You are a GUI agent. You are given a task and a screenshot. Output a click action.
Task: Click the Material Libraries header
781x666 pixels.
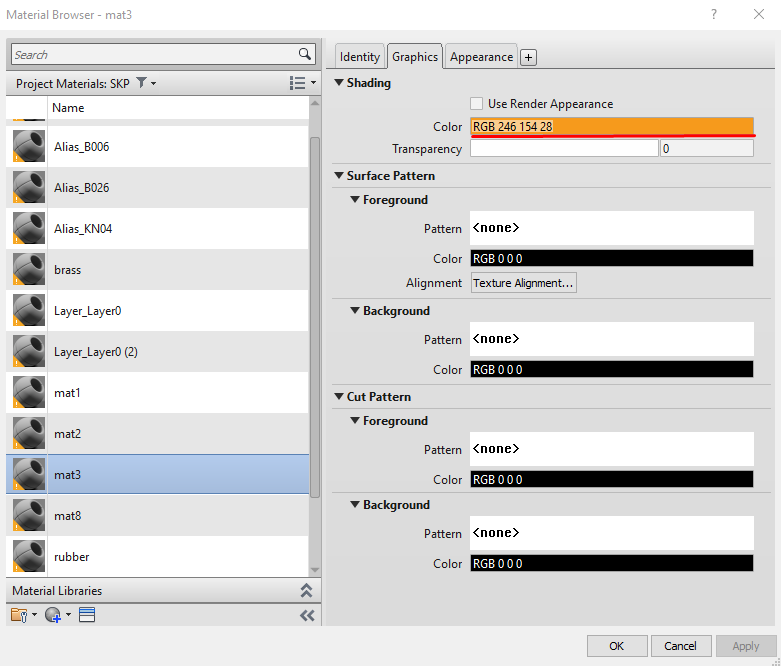point(163,590)
